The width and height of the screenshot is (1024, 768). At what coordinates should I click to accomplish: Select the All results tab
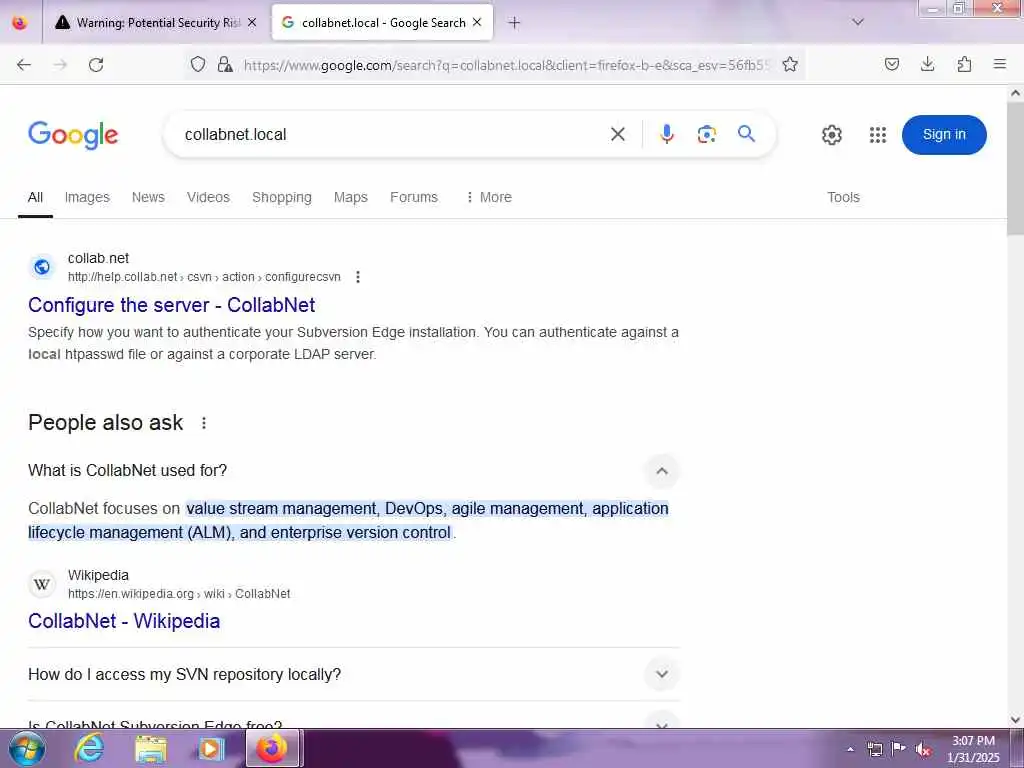pos(35,197)
